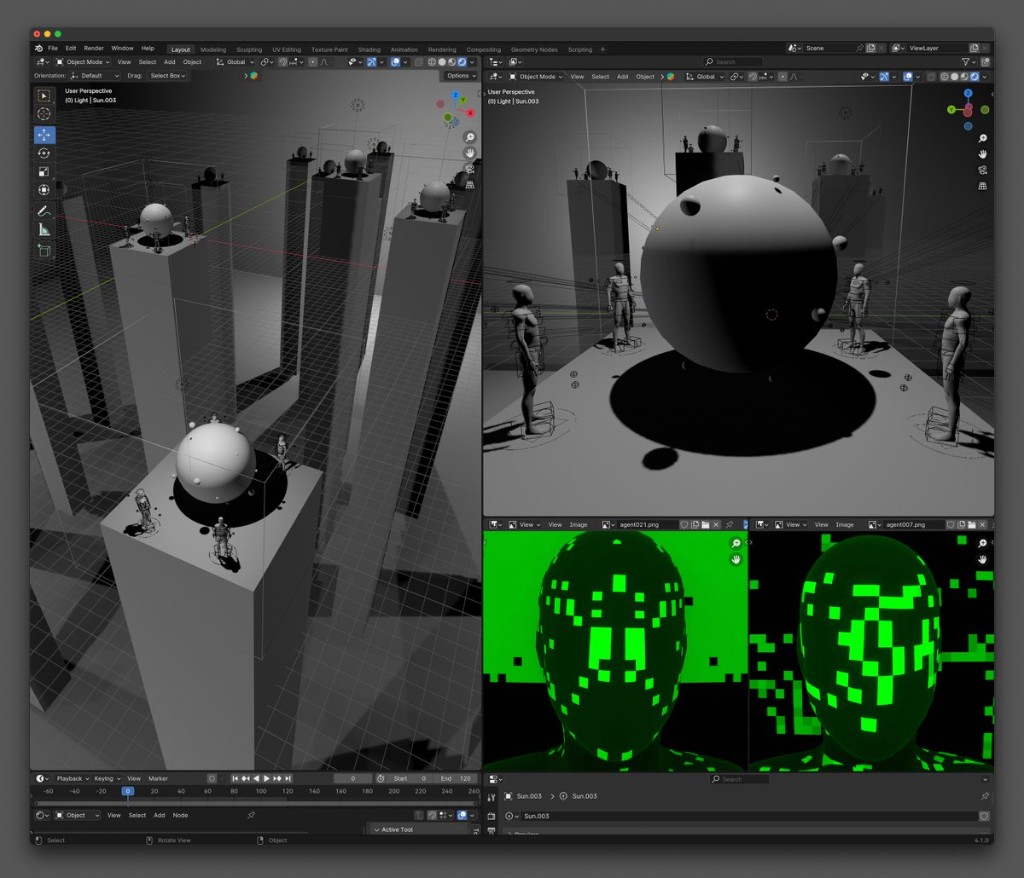Click the pan hand icon in left viewport
This screenshot has width=1024, height=878.
[x=470, y=153]
